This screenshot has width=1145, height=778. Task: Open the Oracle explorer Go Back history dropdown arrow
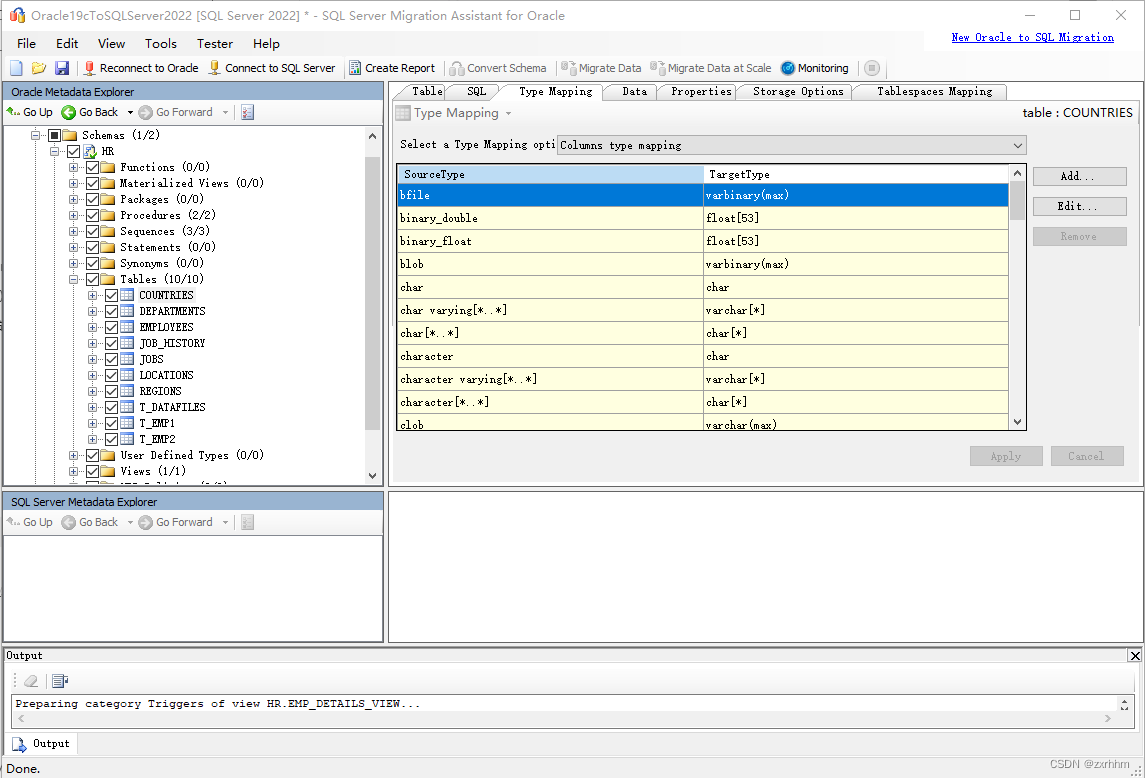coord(130,112)
